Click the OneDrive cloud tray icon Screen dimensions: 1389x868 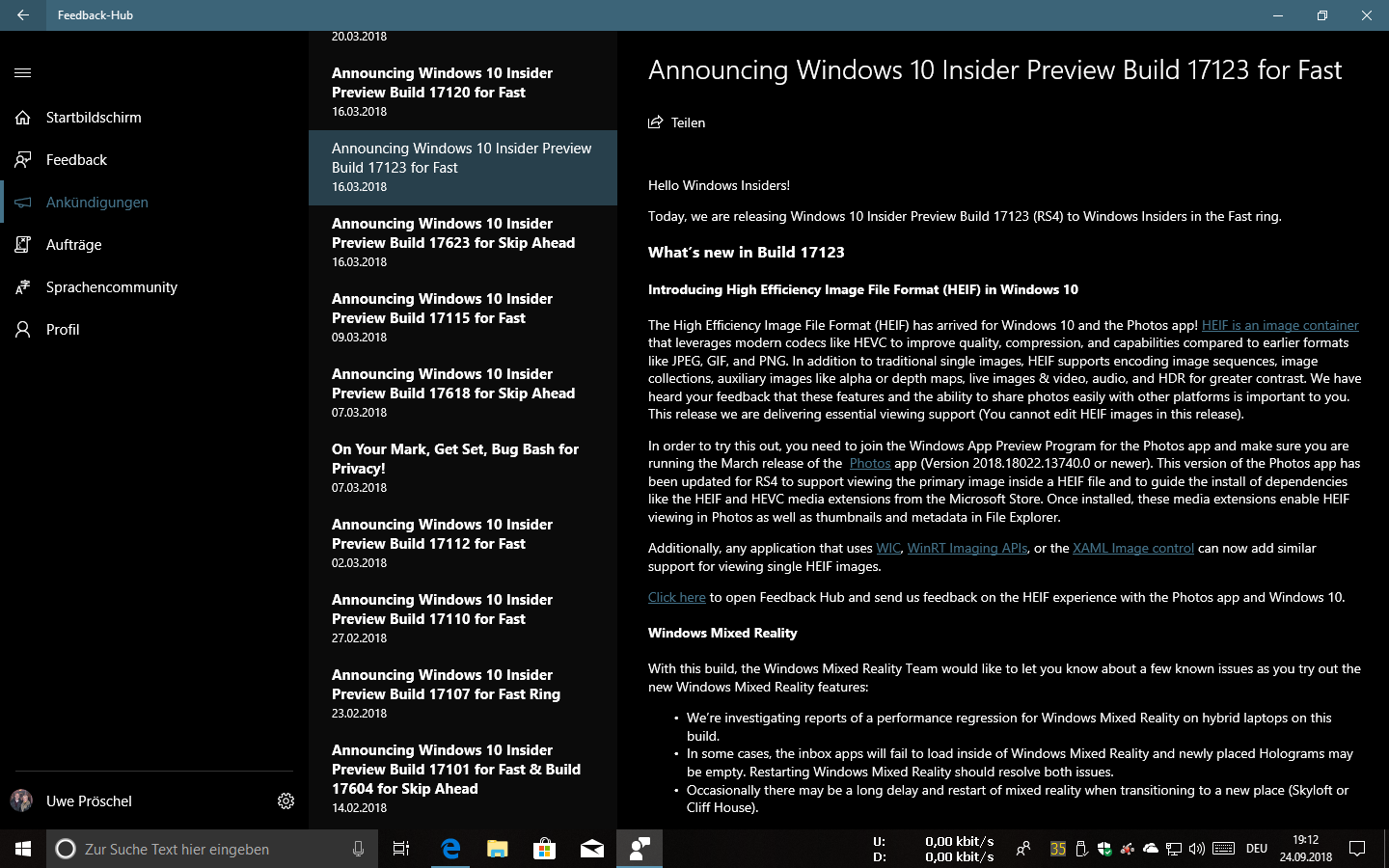(x=1151, y=849)
